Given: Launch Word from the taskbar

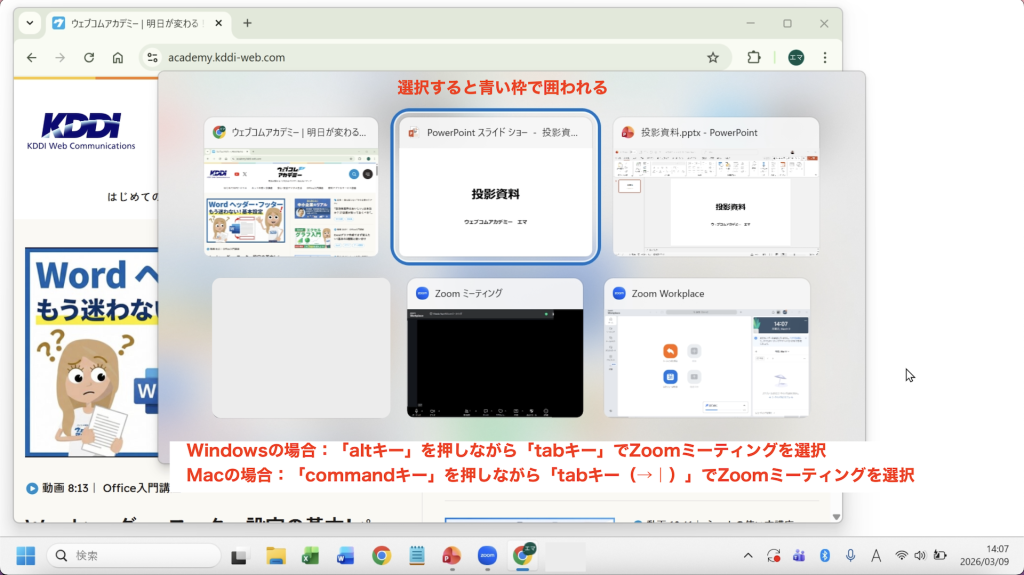Looking at the screenshot, I should pyautogui.click(x=345, y=556).
